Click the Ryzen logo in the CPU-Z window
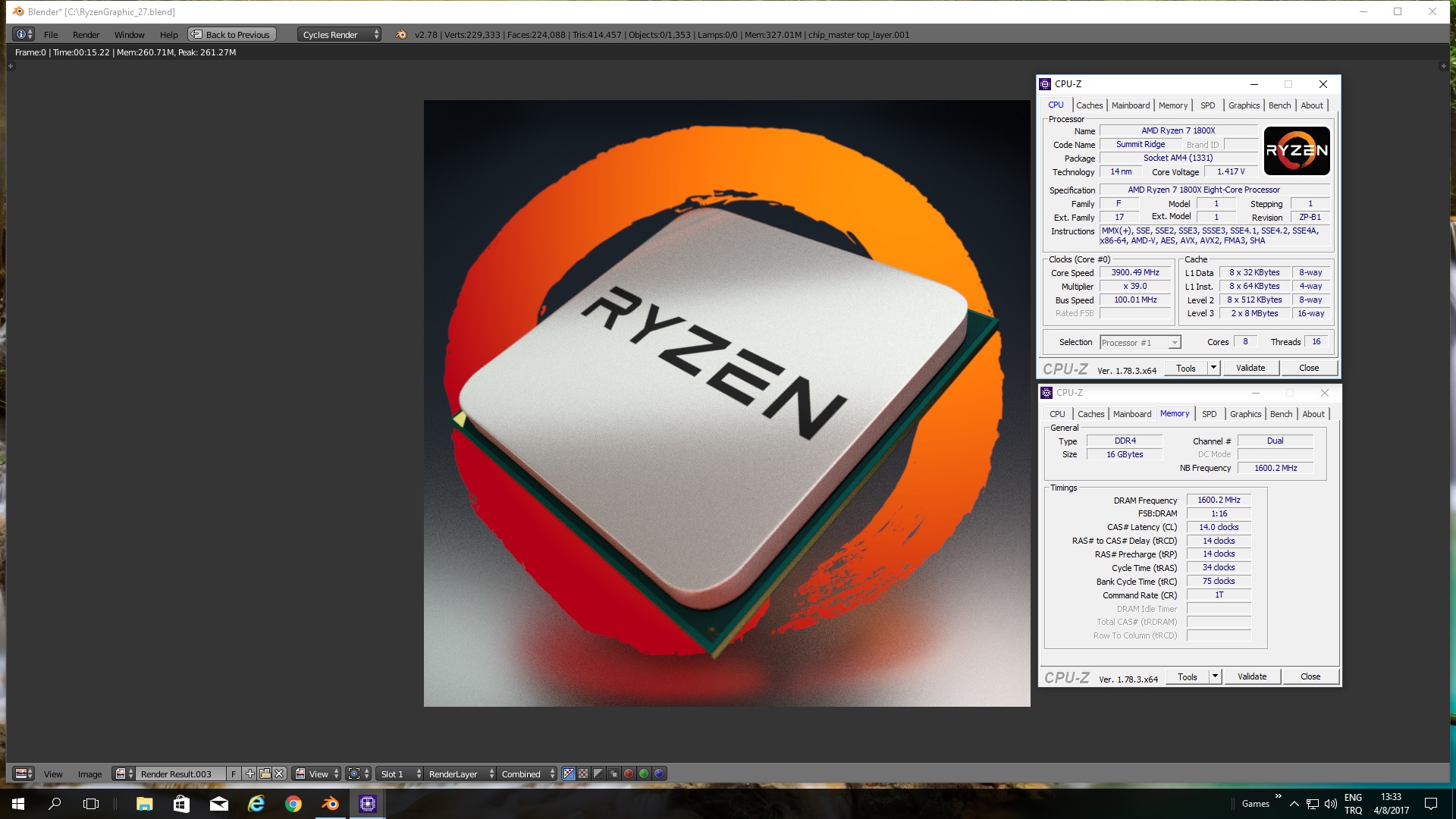 click(1297, 151)
